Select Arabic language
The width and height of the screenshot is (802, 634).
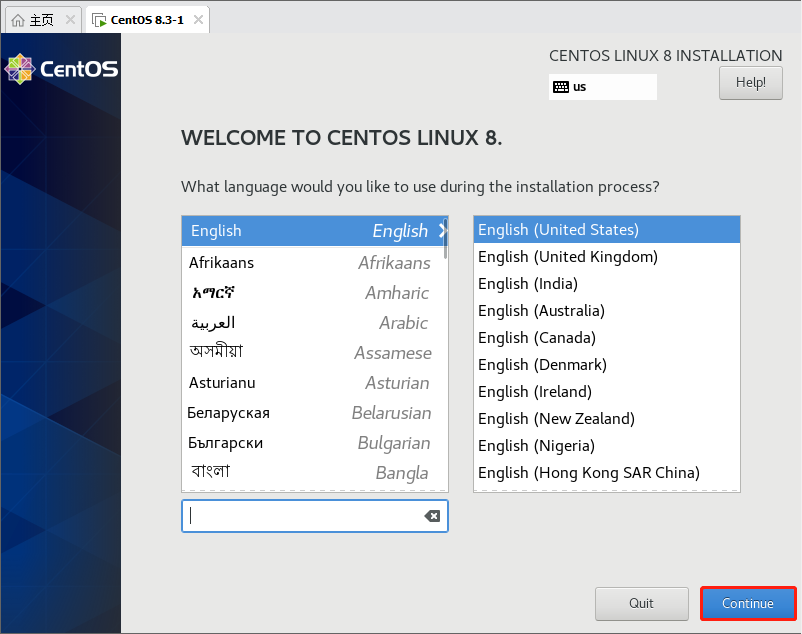(x=313, y=323)
